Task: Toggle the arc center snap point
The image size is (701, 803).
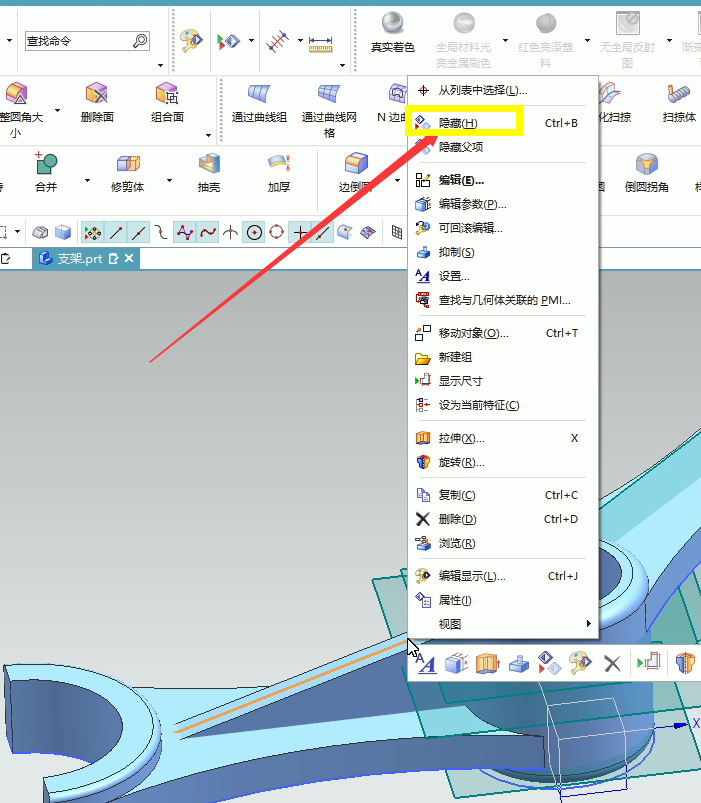Action: tap(254, 232)
